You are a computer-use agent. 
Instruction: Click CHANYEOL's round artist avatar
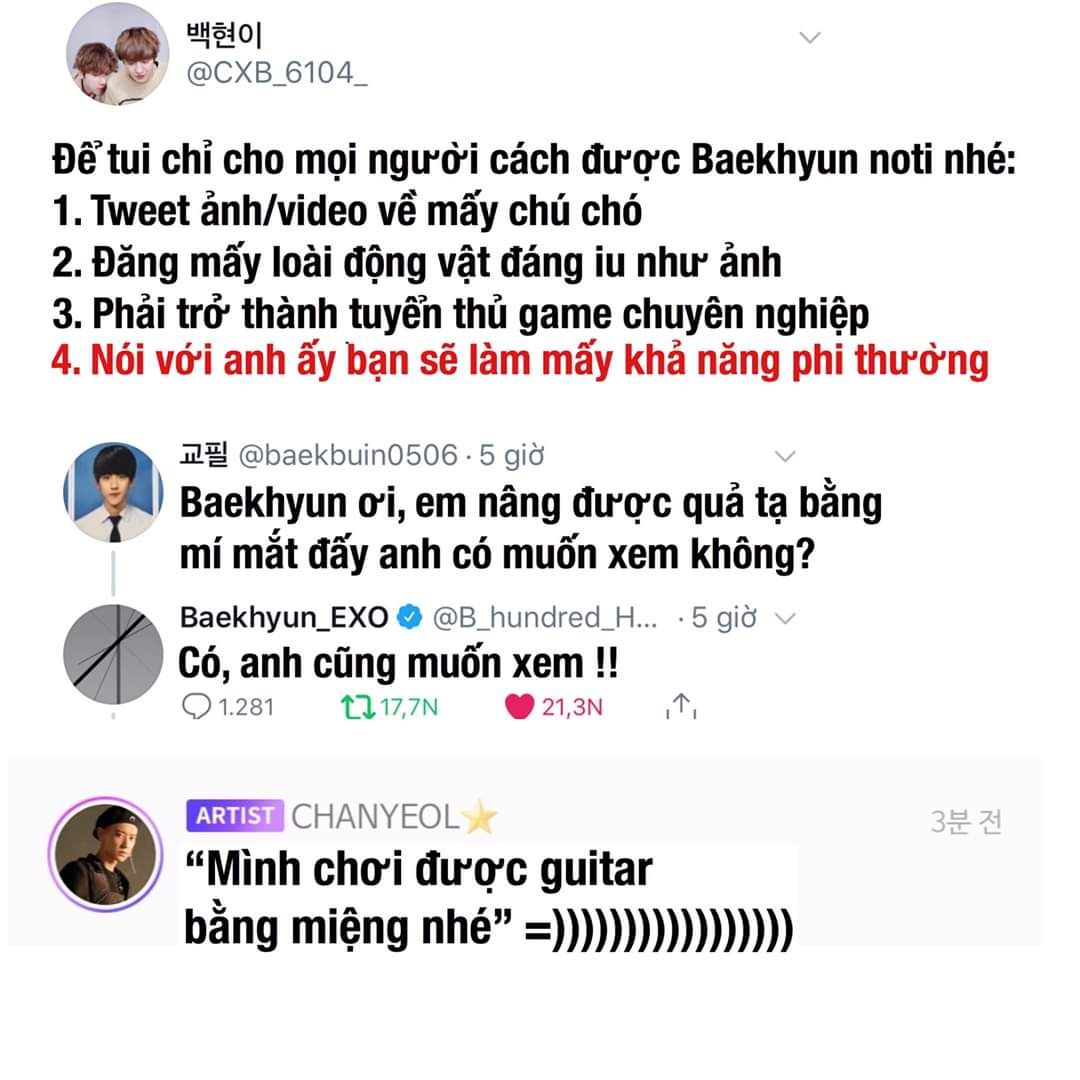click(105, 854)
